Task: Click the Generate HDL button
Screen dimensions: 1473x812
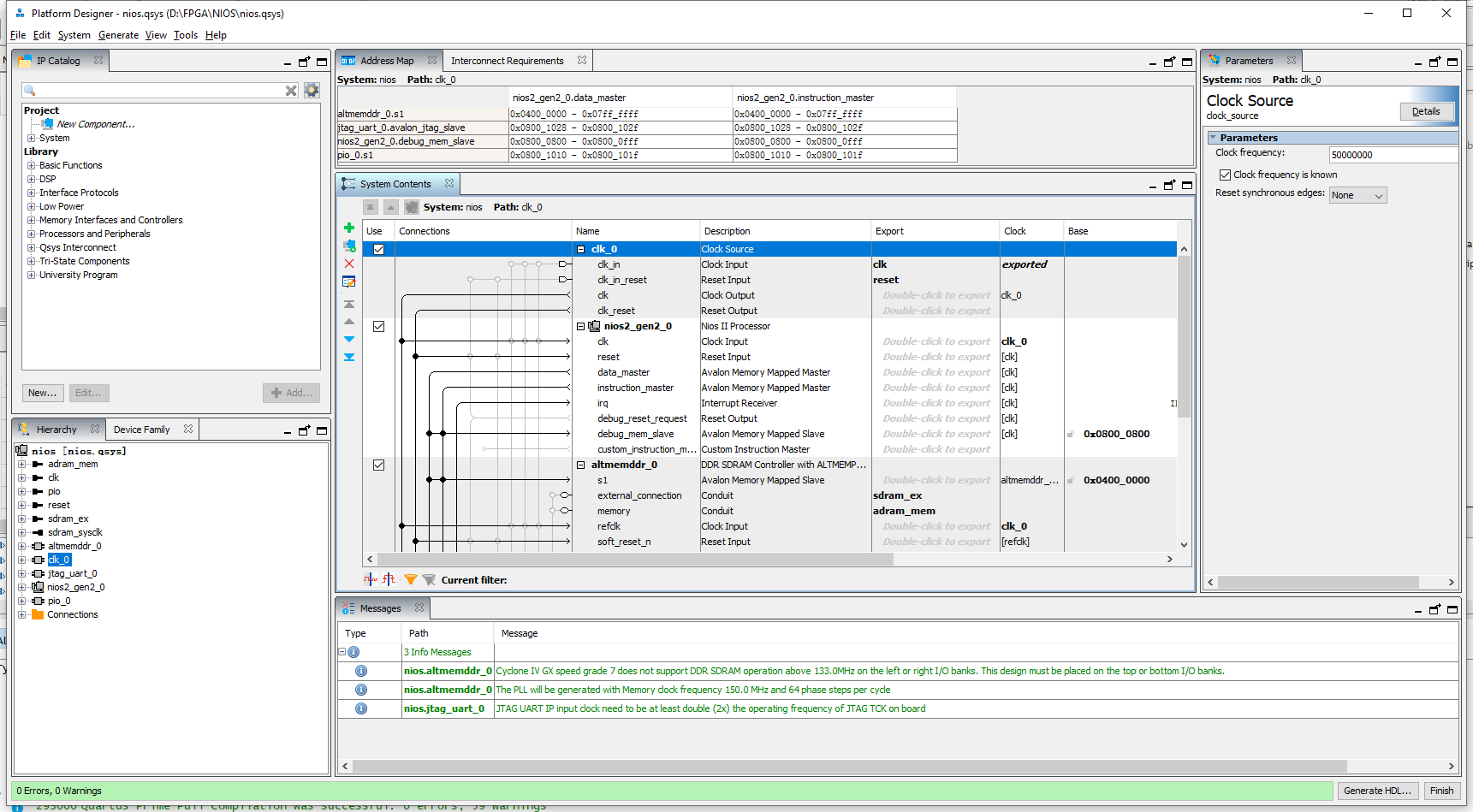Action: tap(1377, 791)
